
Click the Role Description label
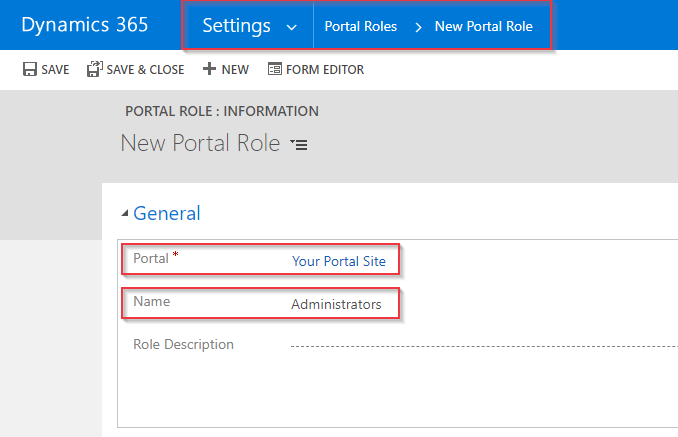tap(183, 344)
